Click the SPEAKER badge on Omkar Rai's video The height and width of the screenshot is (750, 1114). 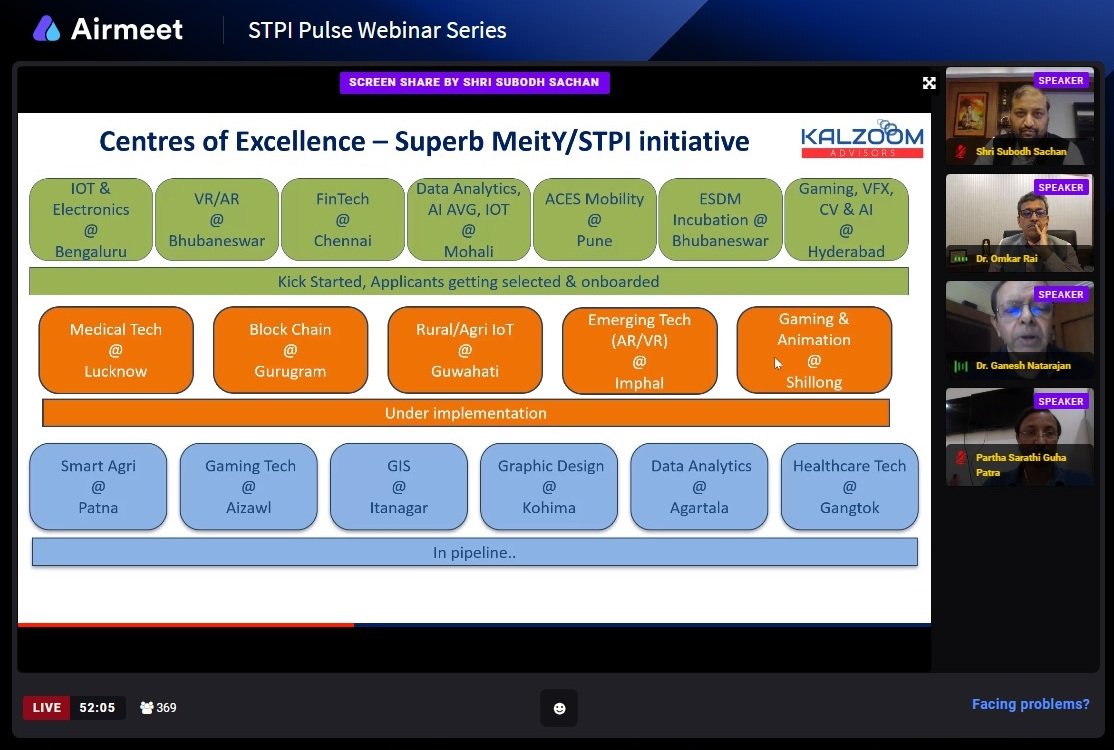click(1061, 188)
